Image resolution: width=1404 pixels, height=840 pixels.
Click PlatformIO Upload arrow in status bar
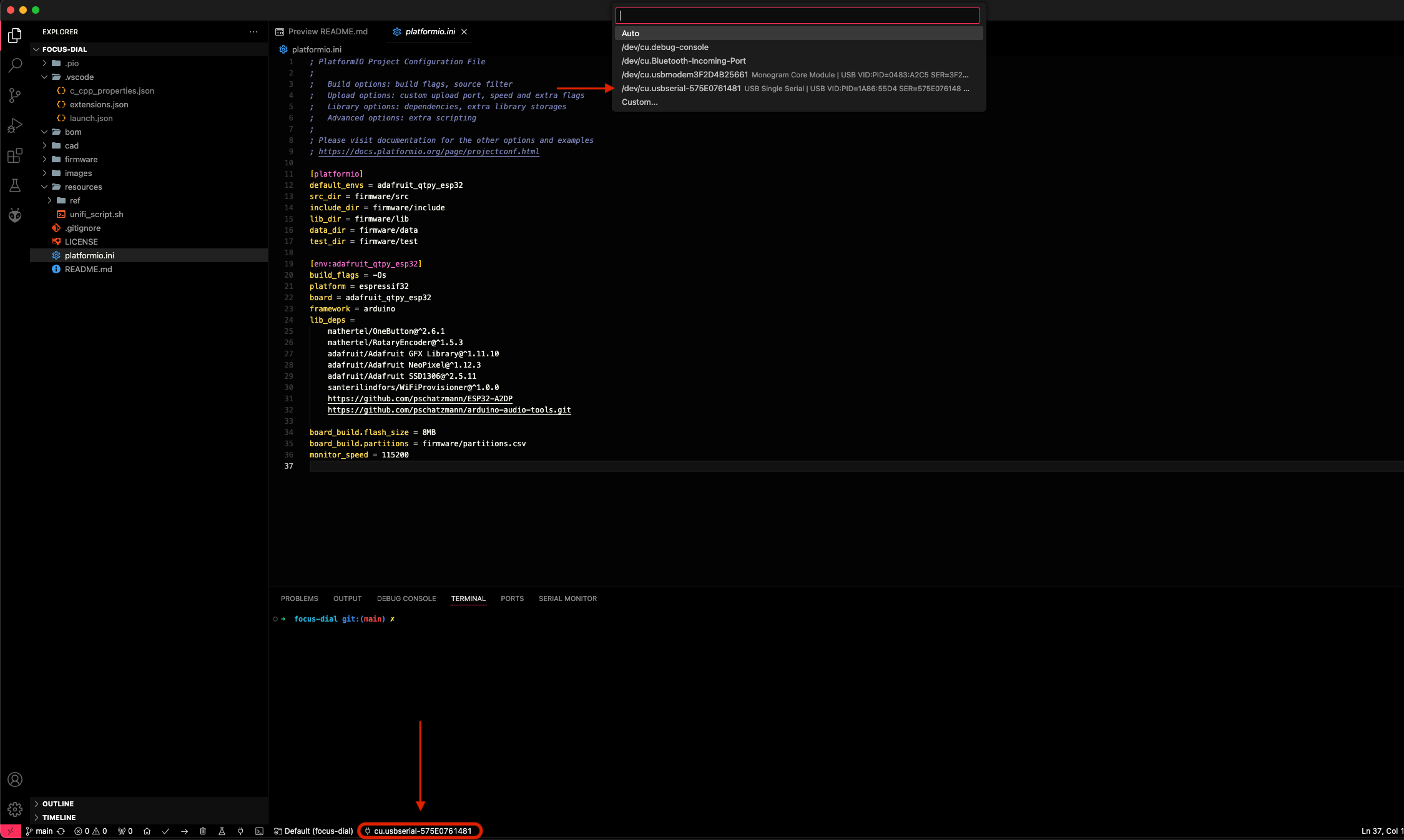[x=184, y=831]
